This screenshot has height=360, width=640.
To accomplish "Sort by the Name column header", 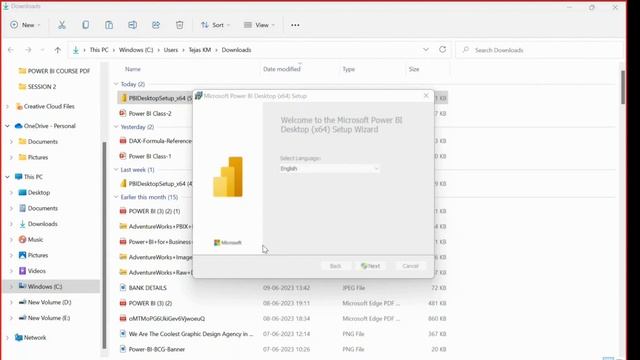I will coord(133,69).
